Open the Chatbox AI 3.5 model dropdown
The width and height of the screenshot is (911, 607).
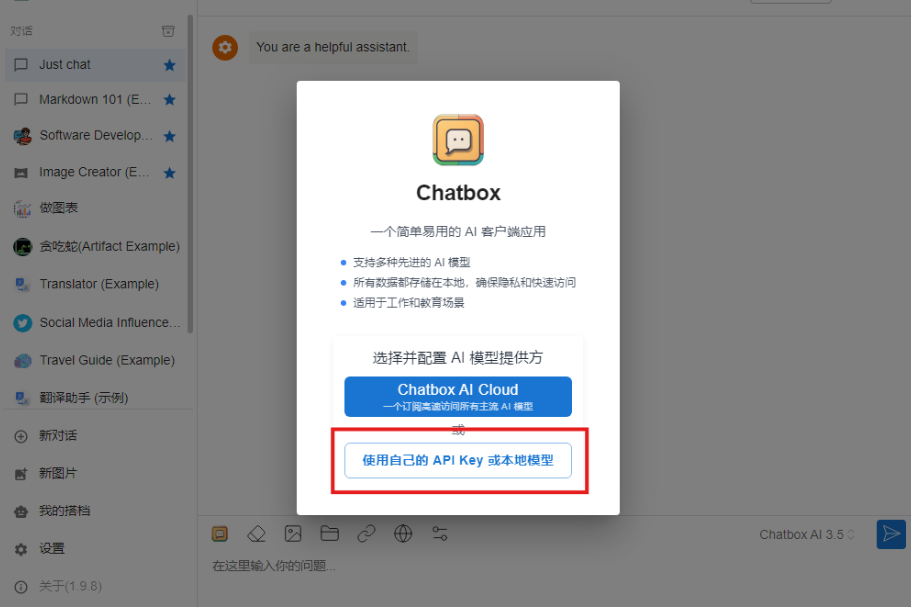click(x=806, y=534)
